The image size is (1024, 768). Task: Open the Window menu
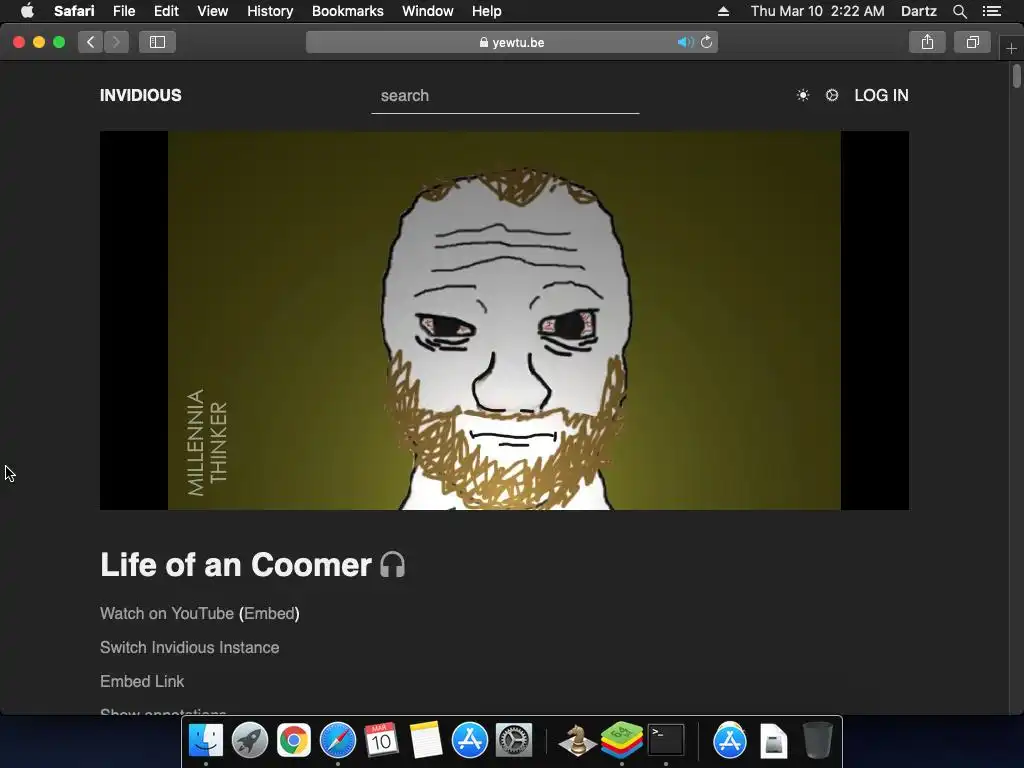[x=428, y=11]
